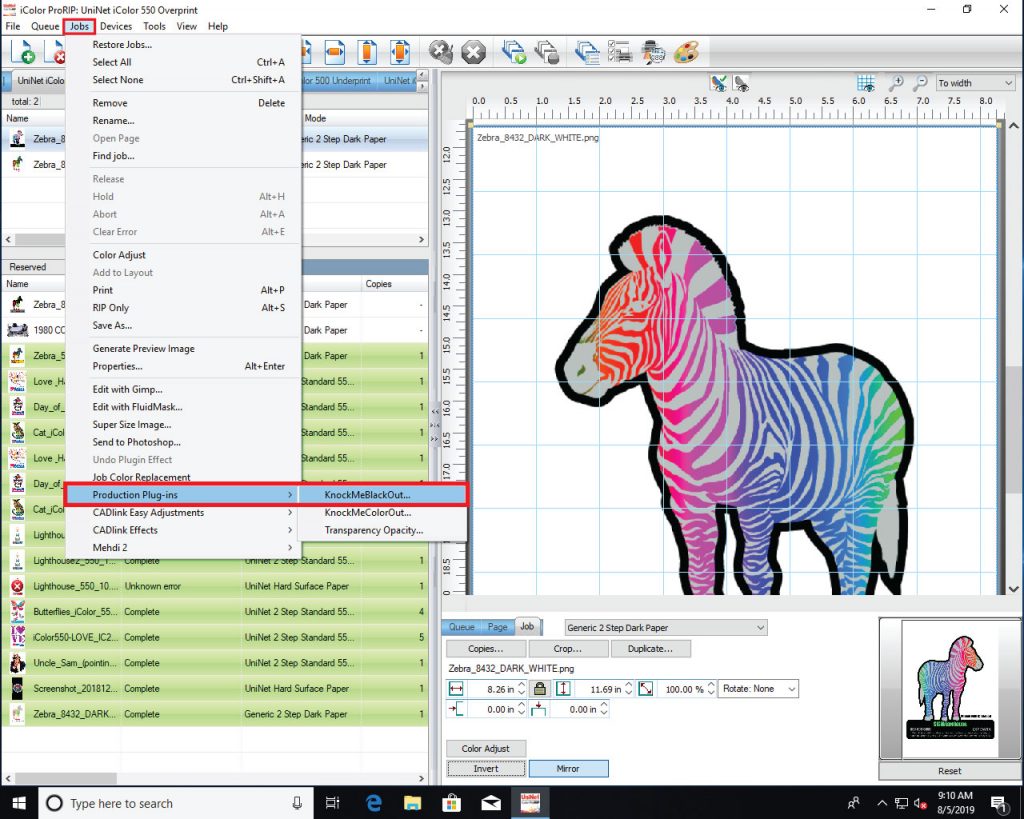The width and height of the screenshot is (1024, 819).
Task: Increase the width value using stepper up arrow
Action: coord(521,684)
